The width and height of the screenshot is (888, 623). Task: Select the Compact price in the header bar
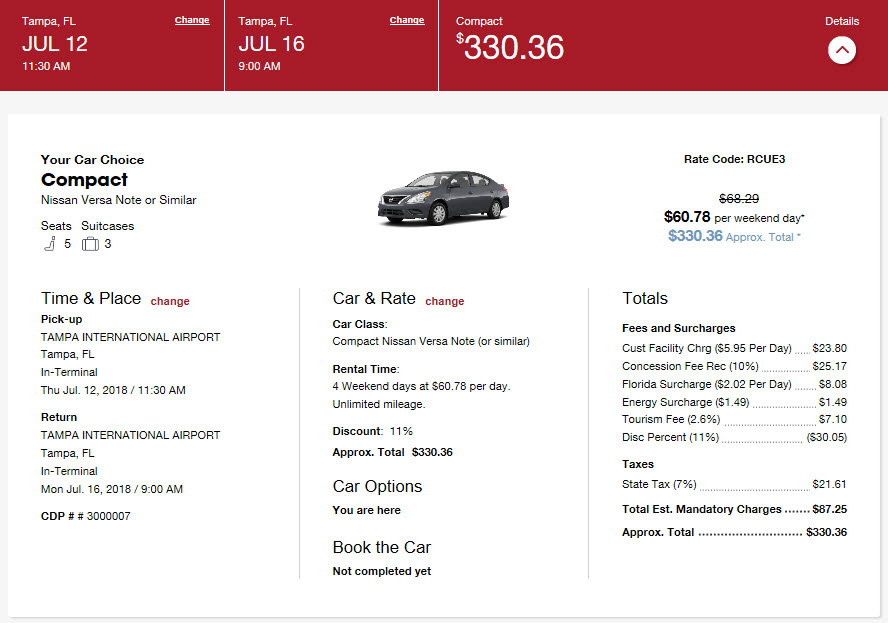[510, 46]
